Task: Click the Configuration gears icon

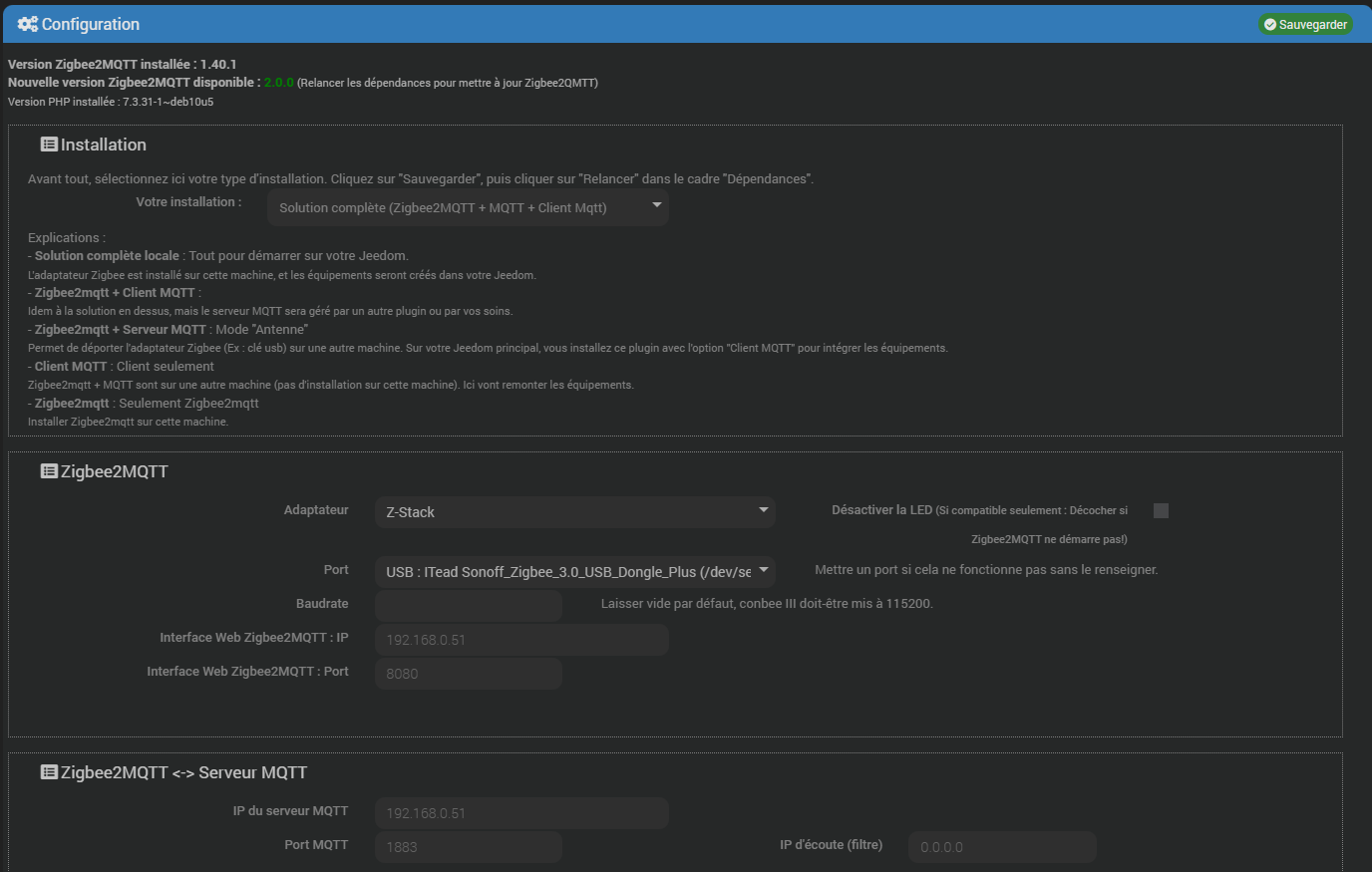Action: (28, 24)
